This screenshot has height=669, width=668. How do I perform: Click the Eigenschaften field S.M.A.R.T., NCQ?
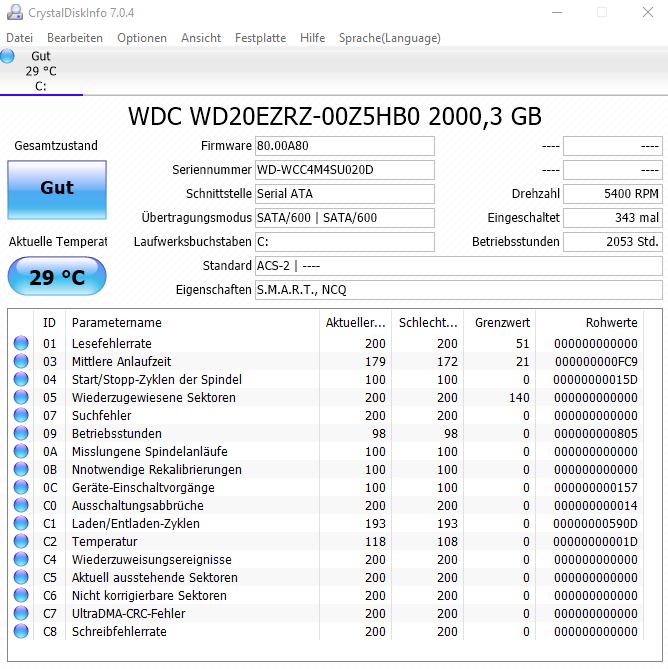pos(459,290)
